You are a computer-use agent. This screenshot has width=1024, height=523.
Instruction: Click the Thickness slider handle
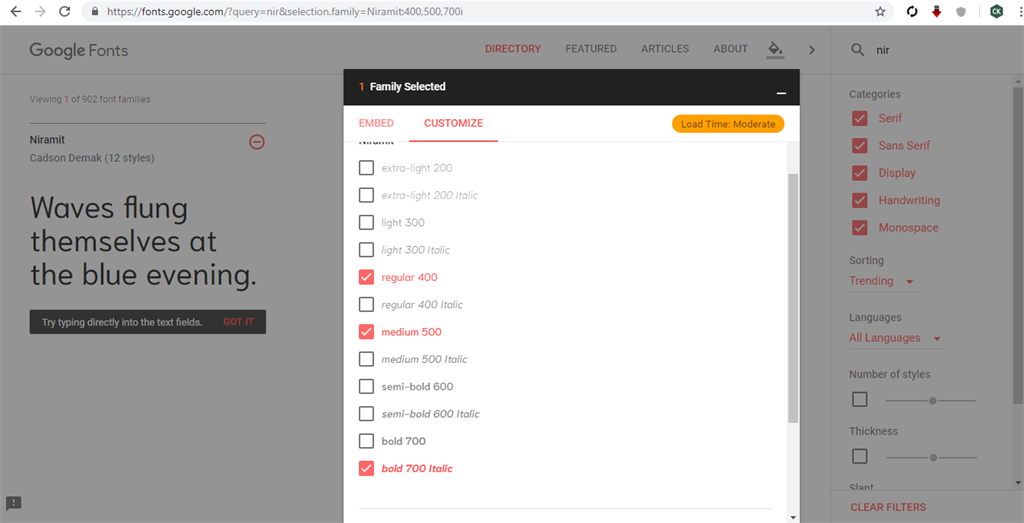(934, 457)
